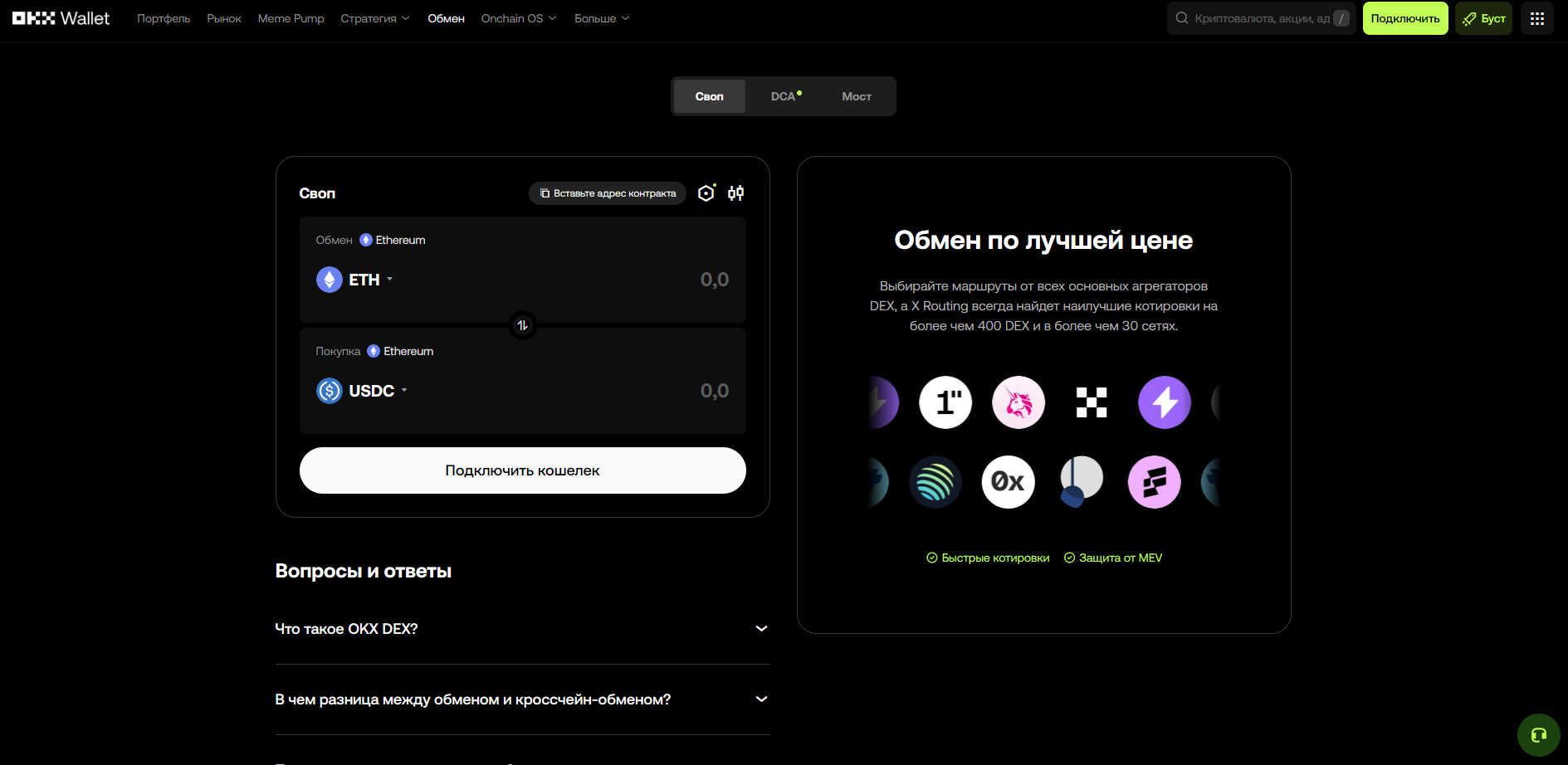
Task: Open the Портфель menu item
Action: point(164,18)
